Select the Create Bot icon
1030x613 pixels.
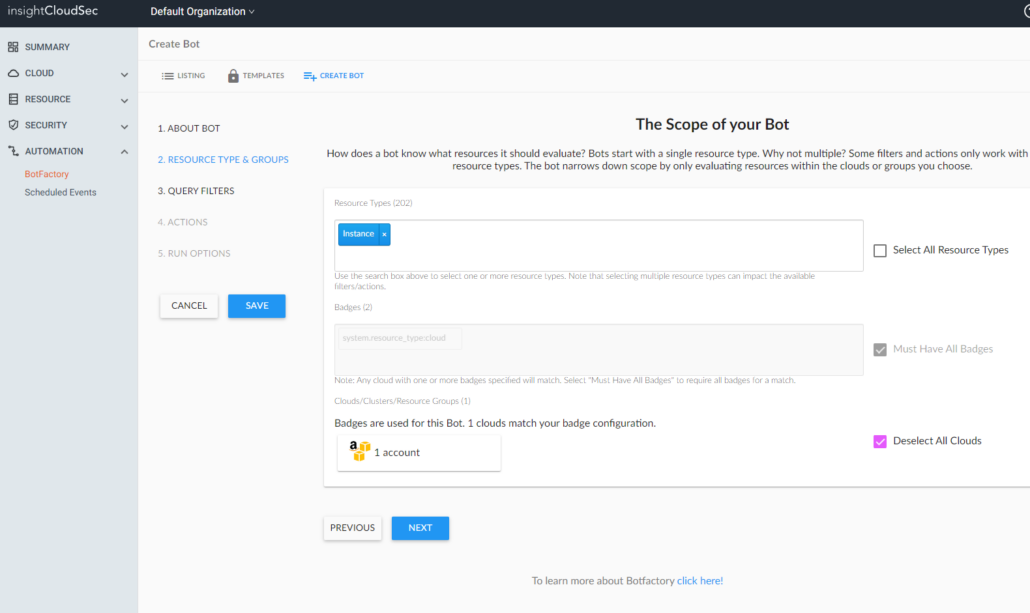(311, 74)
